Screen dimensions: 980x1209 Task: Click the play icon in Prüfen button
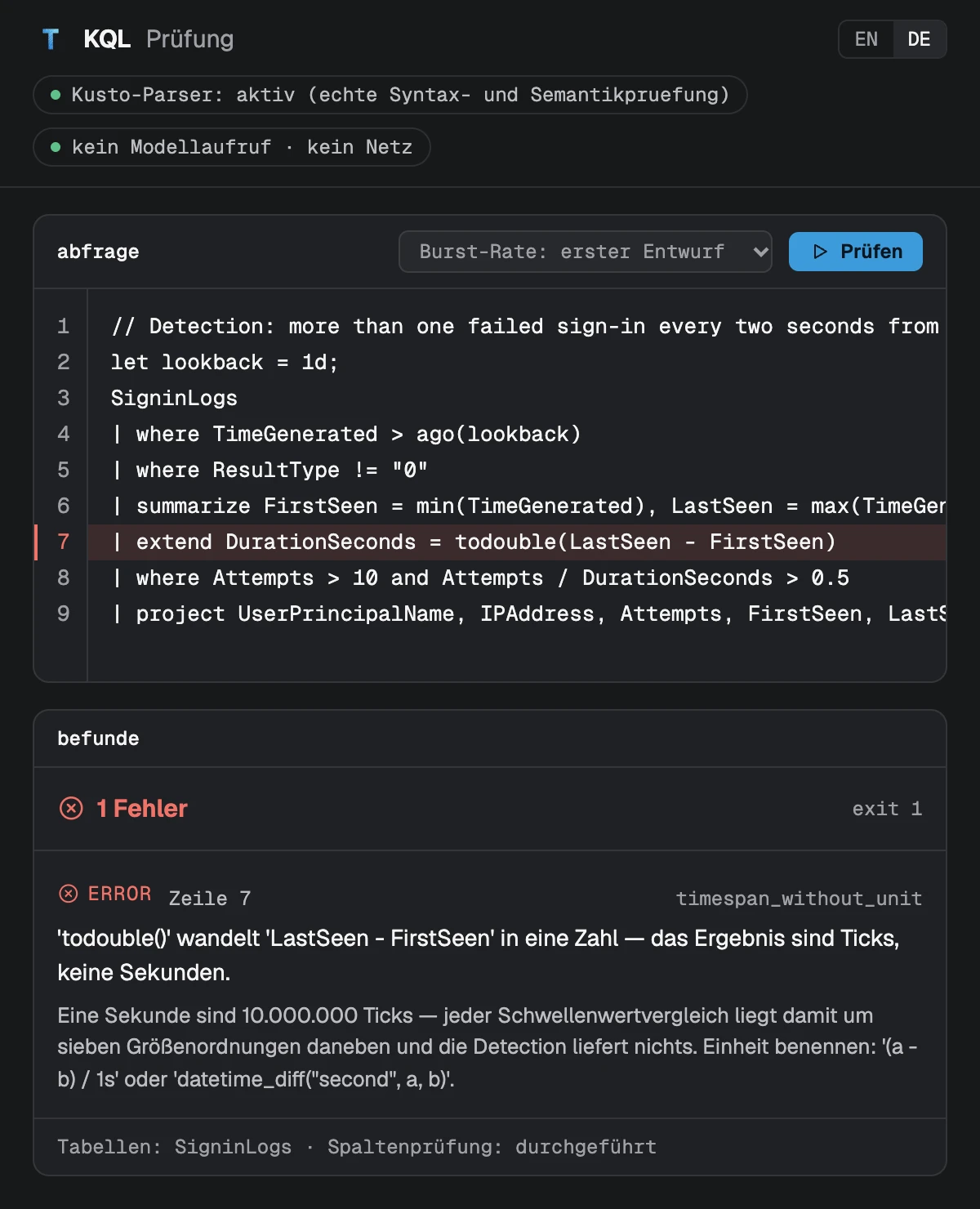click(821, 252)
